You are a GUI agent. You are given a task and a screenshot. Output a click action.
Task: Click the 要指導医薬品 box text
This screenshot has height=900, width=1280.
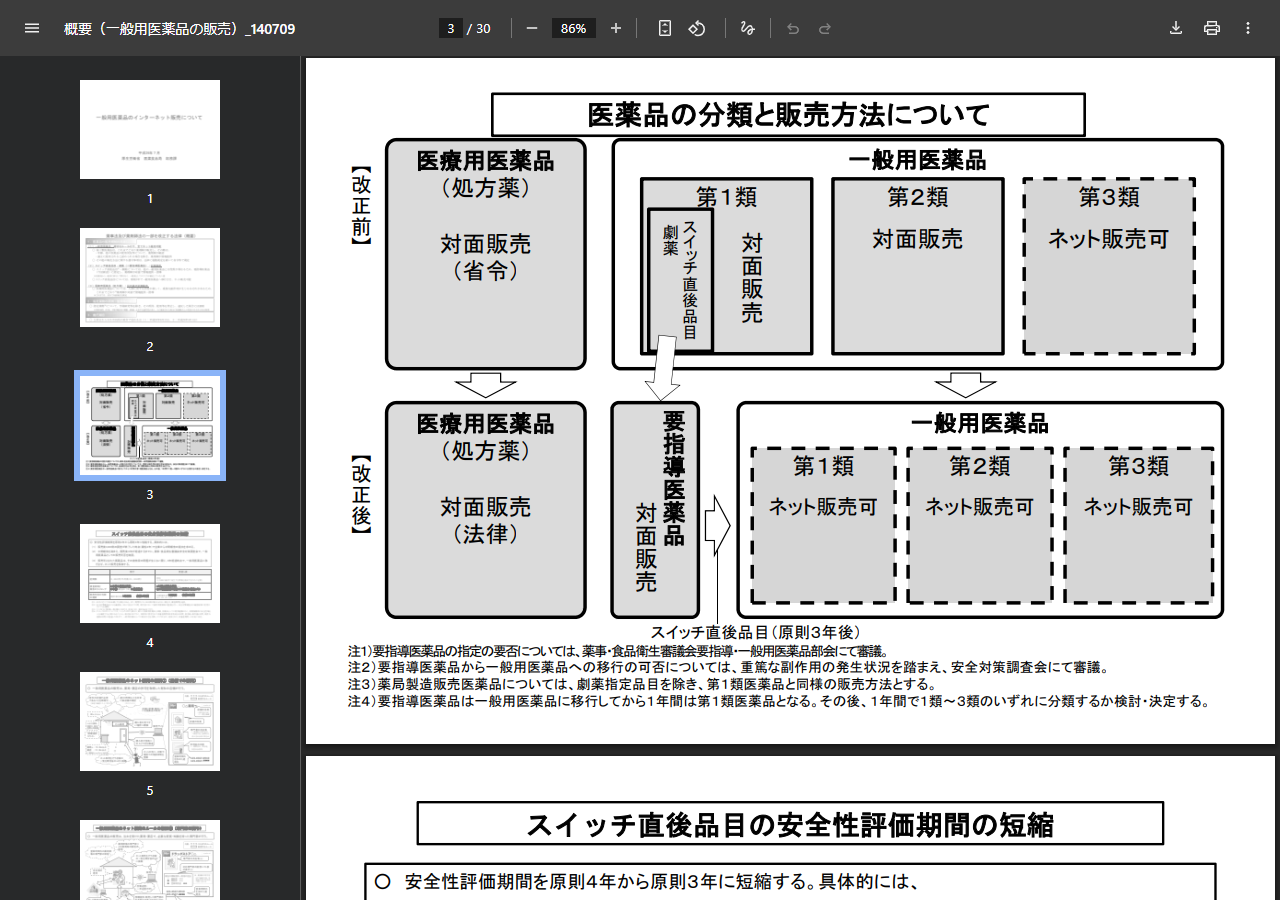click(x=674, y=478)
